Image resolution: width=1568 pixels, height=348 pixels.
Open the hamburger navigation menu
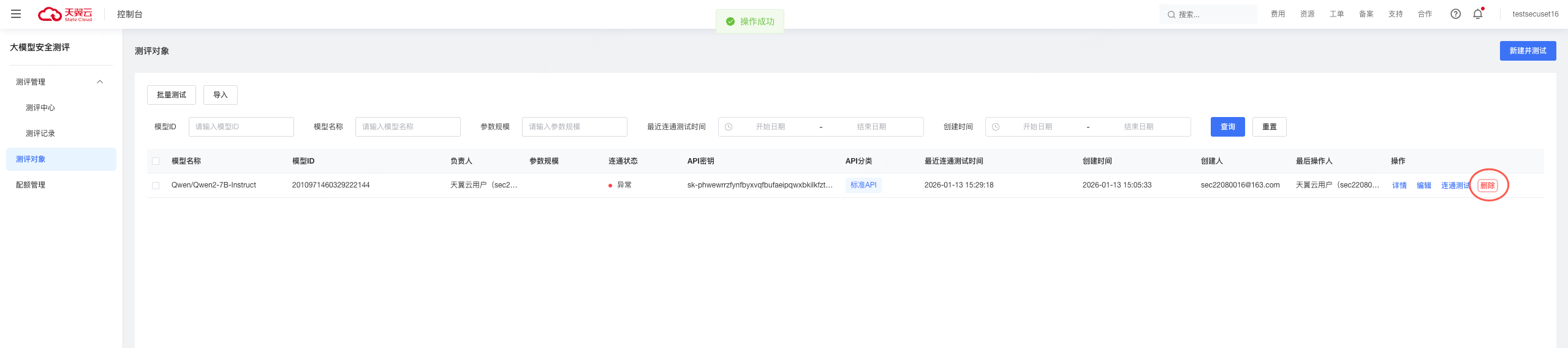pyautogui.click(x=16, y=14)
